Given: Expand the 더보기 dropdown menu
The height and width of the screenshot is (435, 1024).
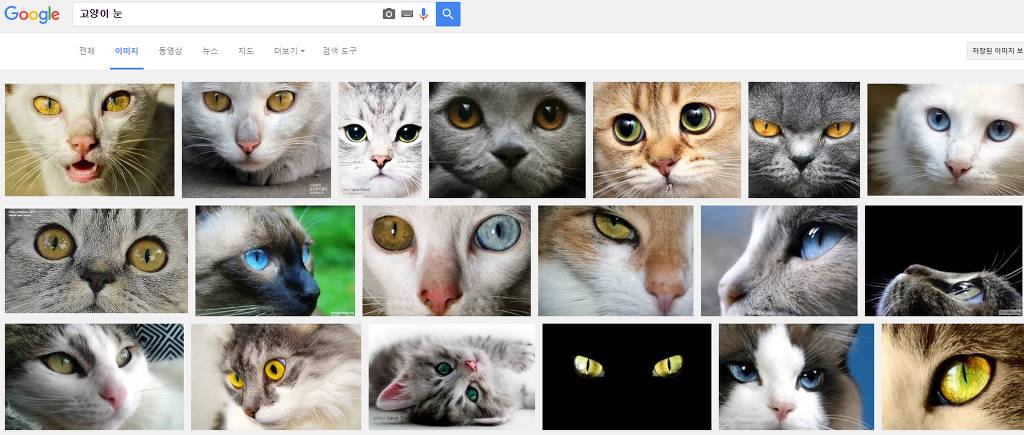Looking at the screenshot, I should point(289,51).
